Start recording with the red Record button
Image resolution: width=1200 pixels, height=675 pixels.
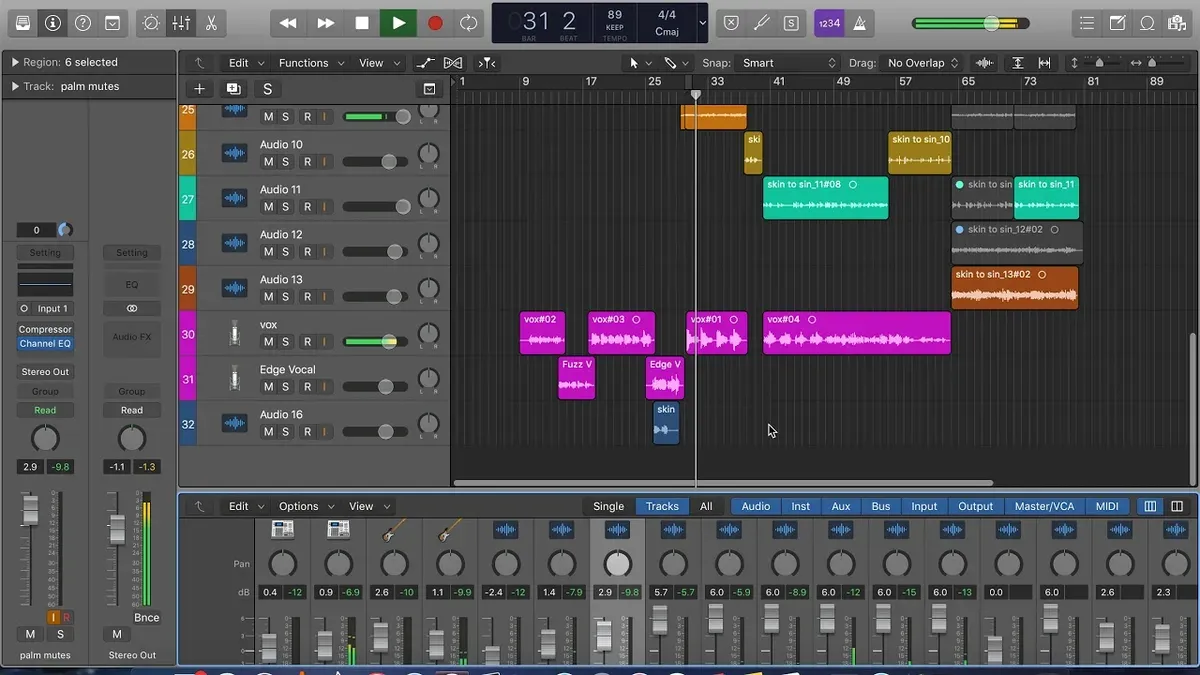click(x=435, y=22)
